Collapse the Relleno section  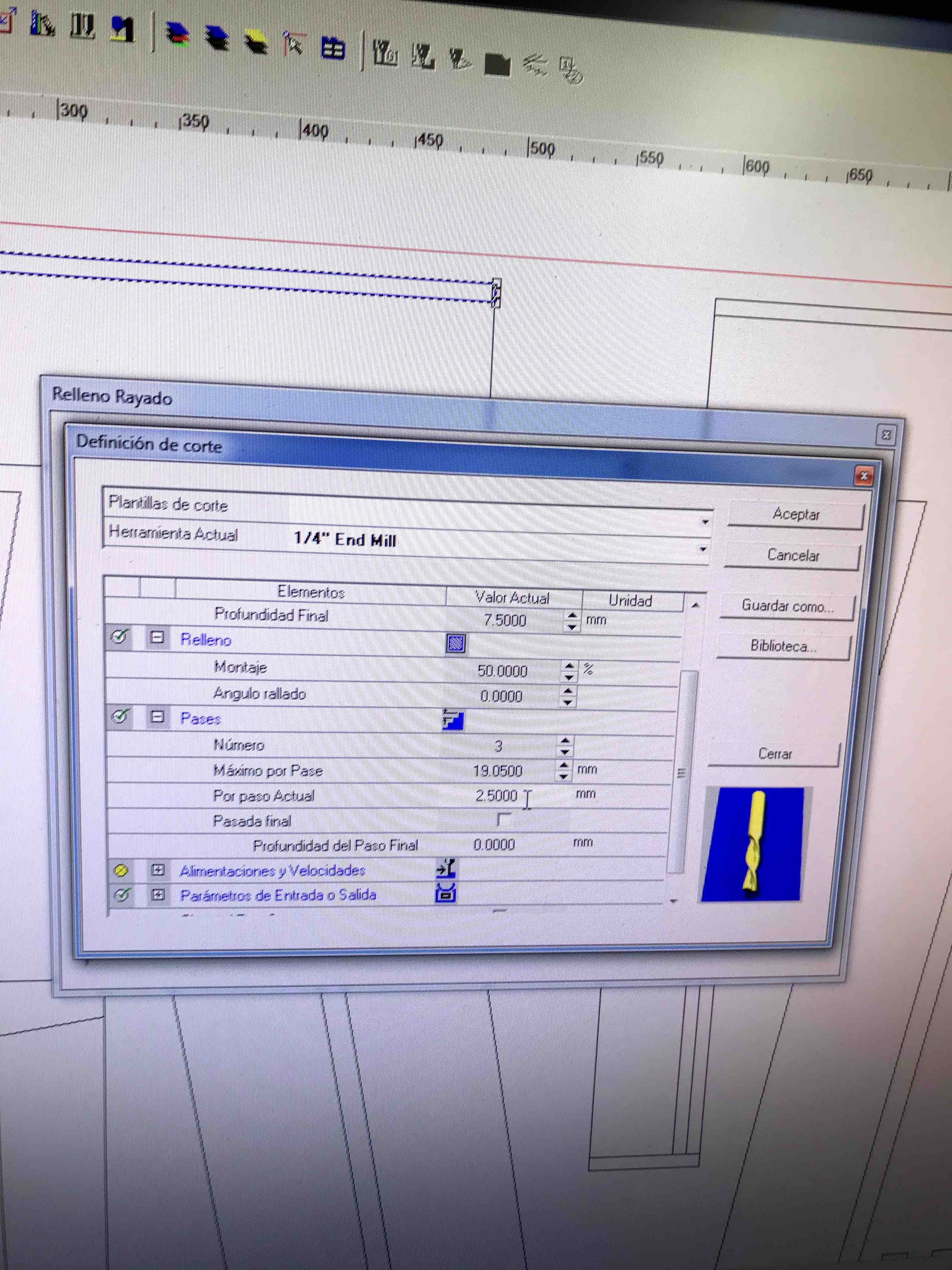click(157, 637)
